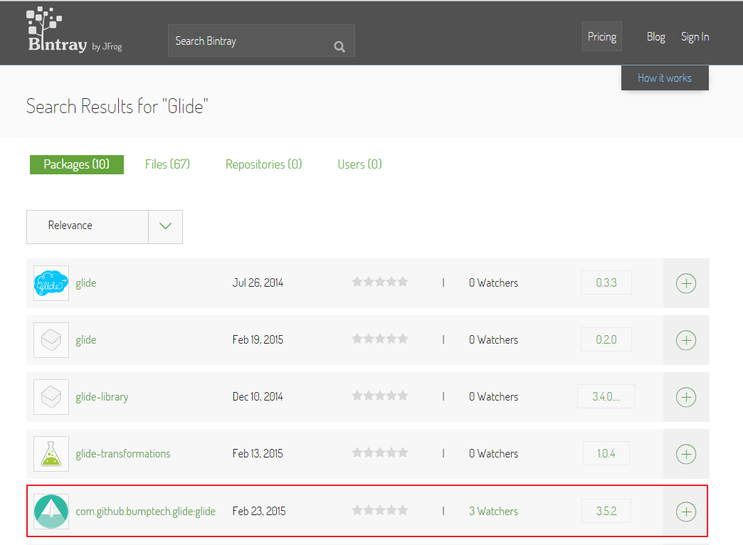
Task: Click the sort dropdown chevron arrow
Action: coord(165,226)
